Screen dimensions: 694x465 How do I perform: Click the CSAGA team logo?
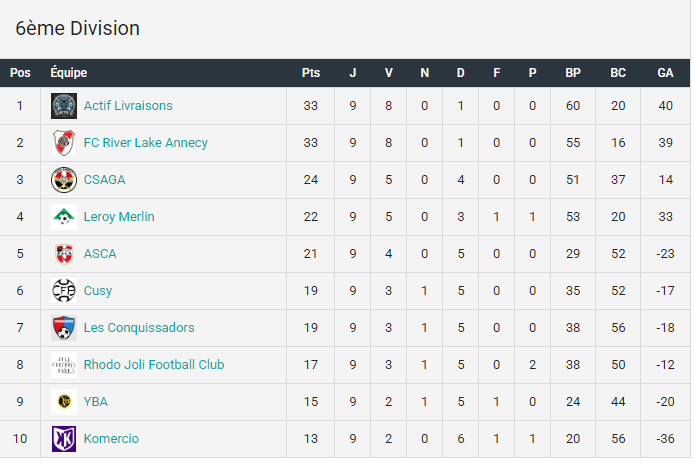64,180
